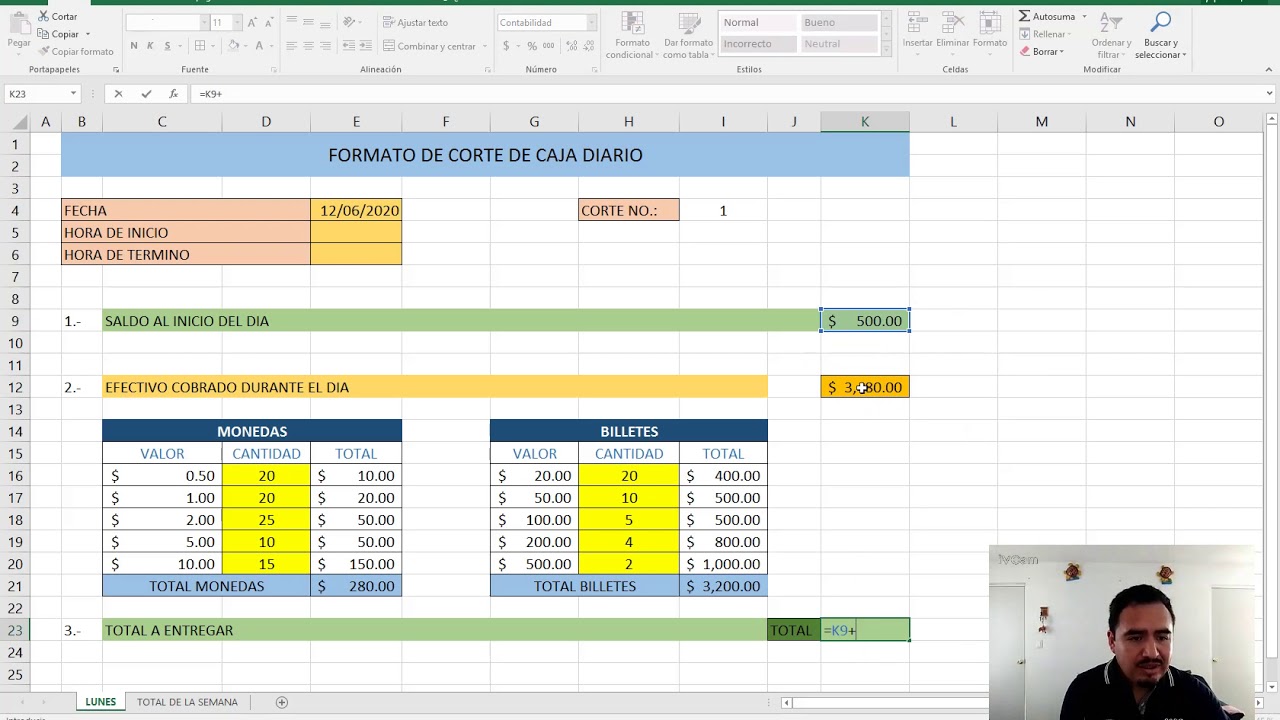Select the Normal cell style

(x=758, y=22)
